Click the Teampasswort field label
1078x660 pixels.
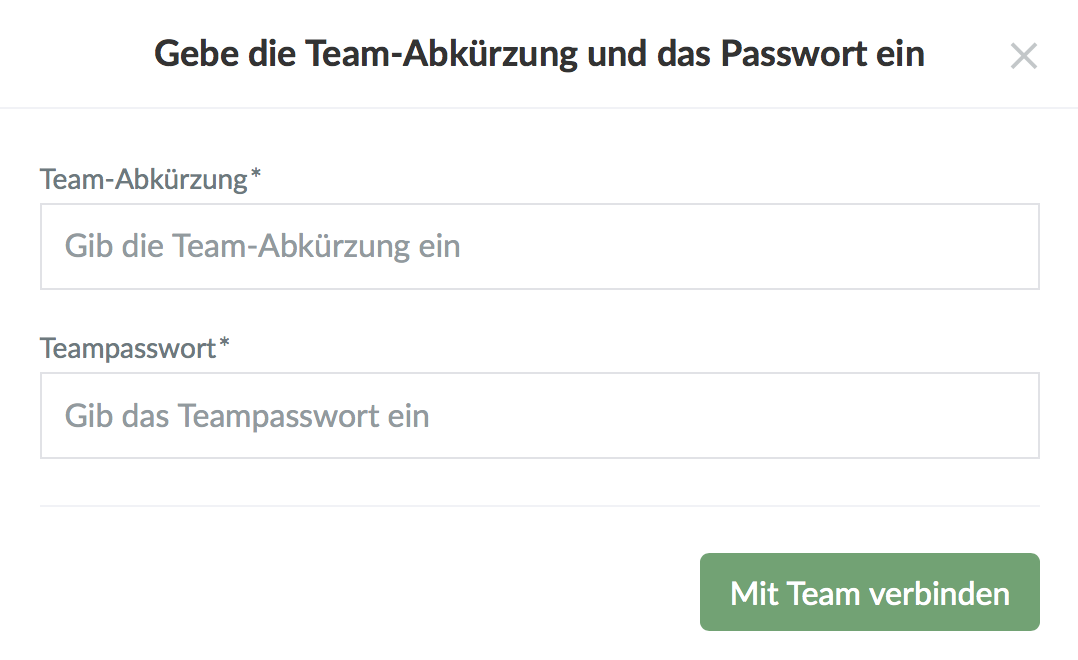coord(127,348)
